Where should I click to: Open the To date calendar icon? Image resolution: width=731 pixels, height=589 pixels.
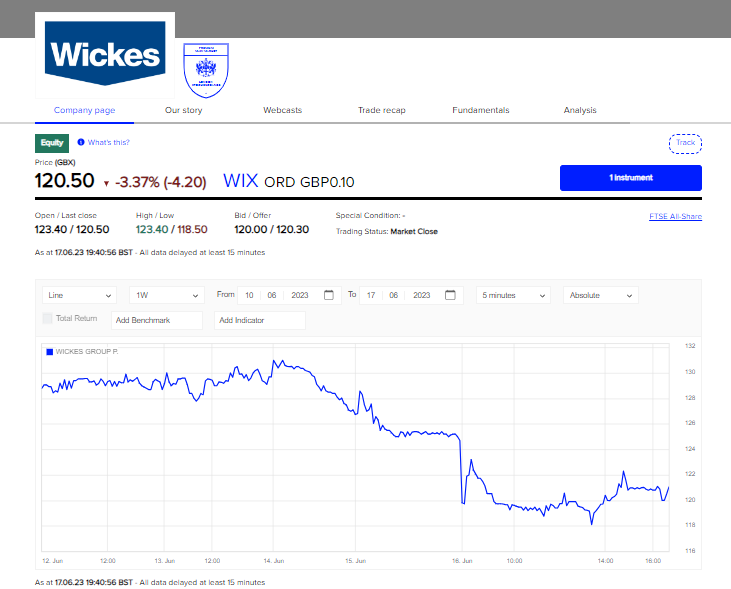pos(450,295)
